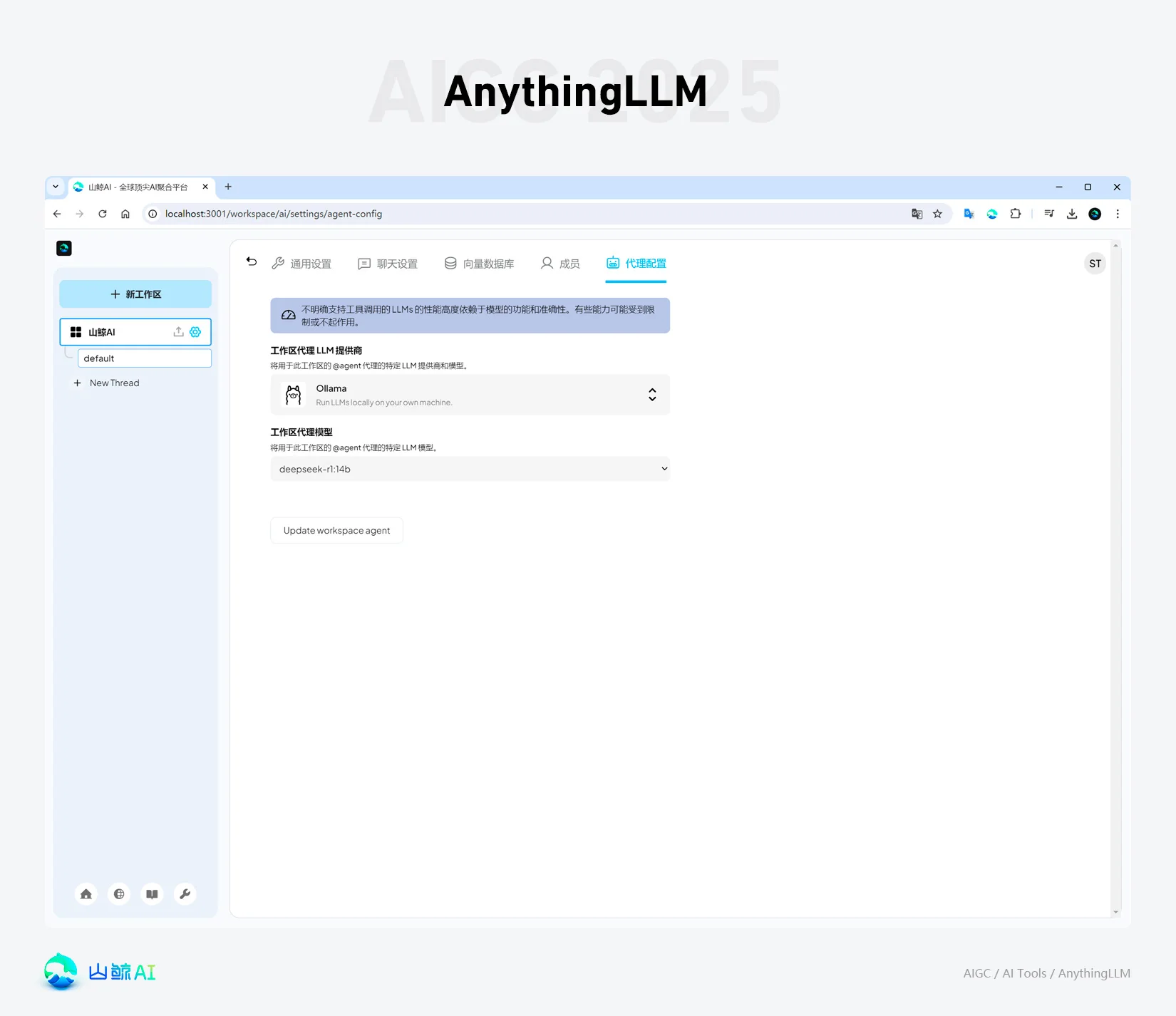Select the 山鲸AI browser tab

pos(143,187)
